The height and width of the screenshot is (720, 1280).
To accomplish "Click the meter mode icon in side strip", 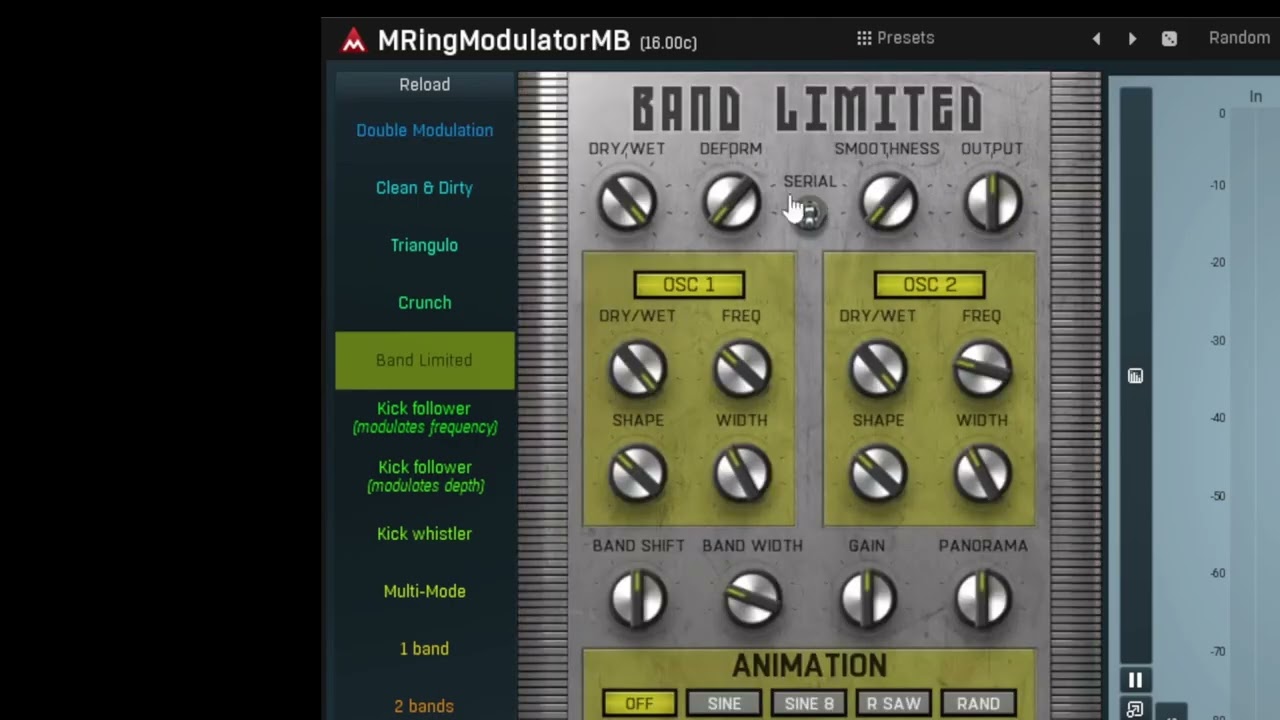I will (1135, 376).
